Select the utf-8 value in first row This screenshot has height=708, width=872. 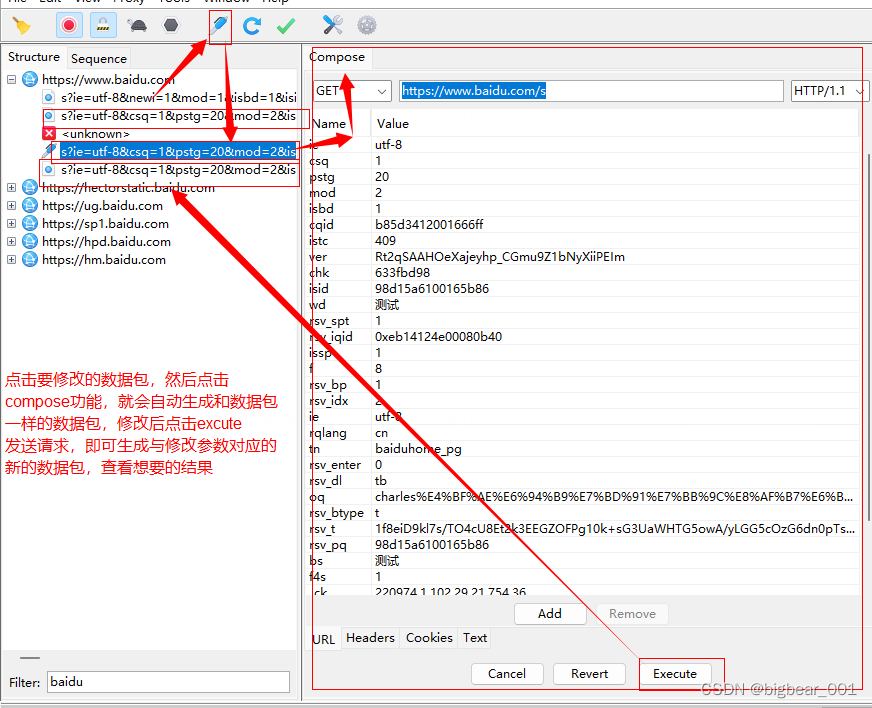pyautogui.click(x=388, y=145)
